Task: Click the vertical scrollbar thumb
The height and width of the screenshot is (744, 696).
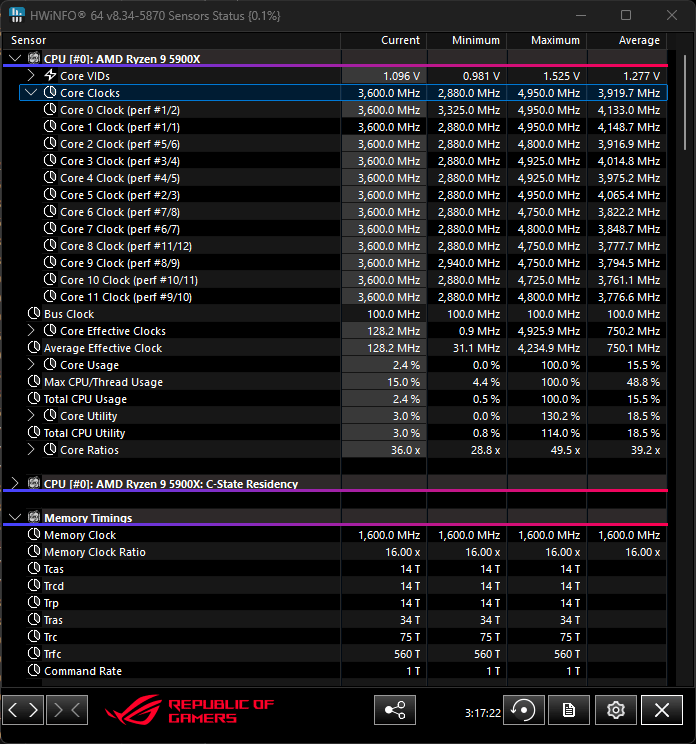Action: pos(685,102)
